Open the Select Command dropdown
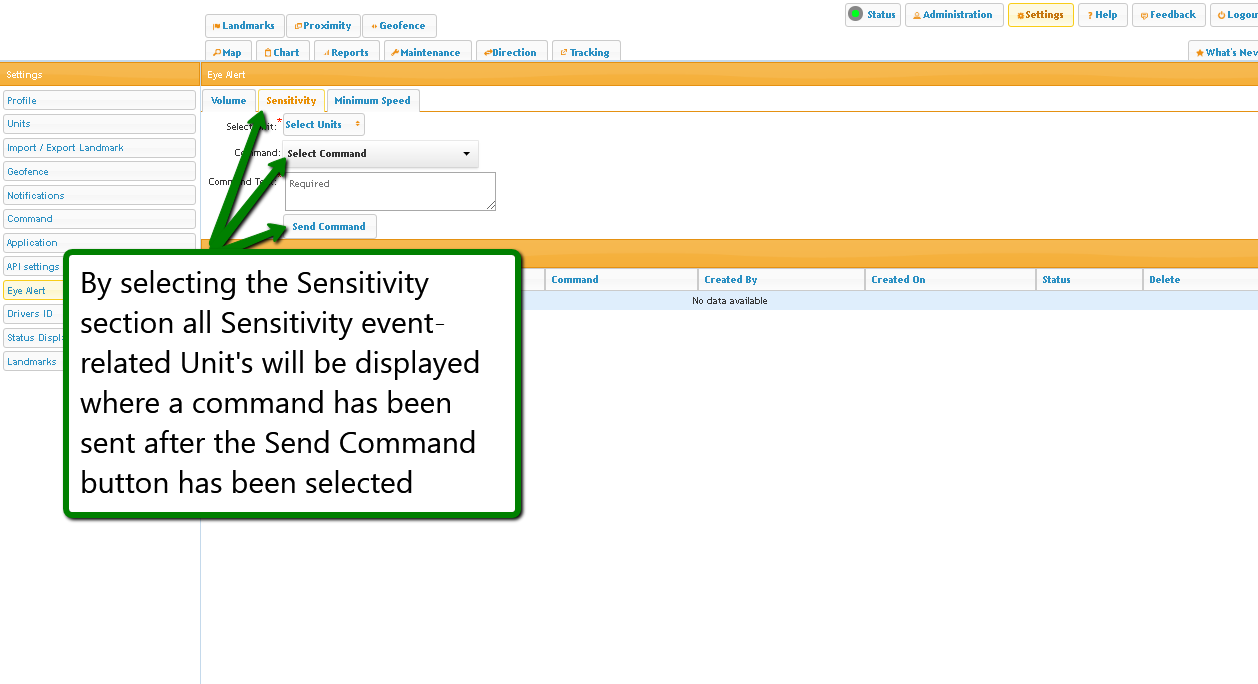The height and width of the screenshot is (684, 1258). (379, 154)
